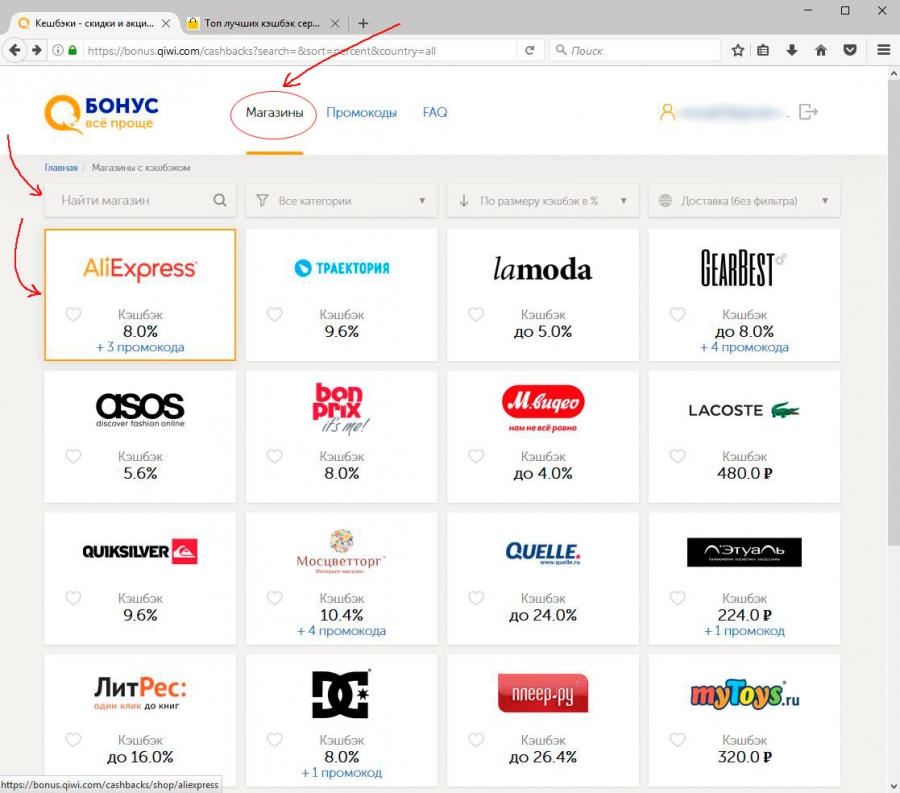Add AliExpress to favorites with heart
This screenshot has width=900, height=793.
pos(73,314)
